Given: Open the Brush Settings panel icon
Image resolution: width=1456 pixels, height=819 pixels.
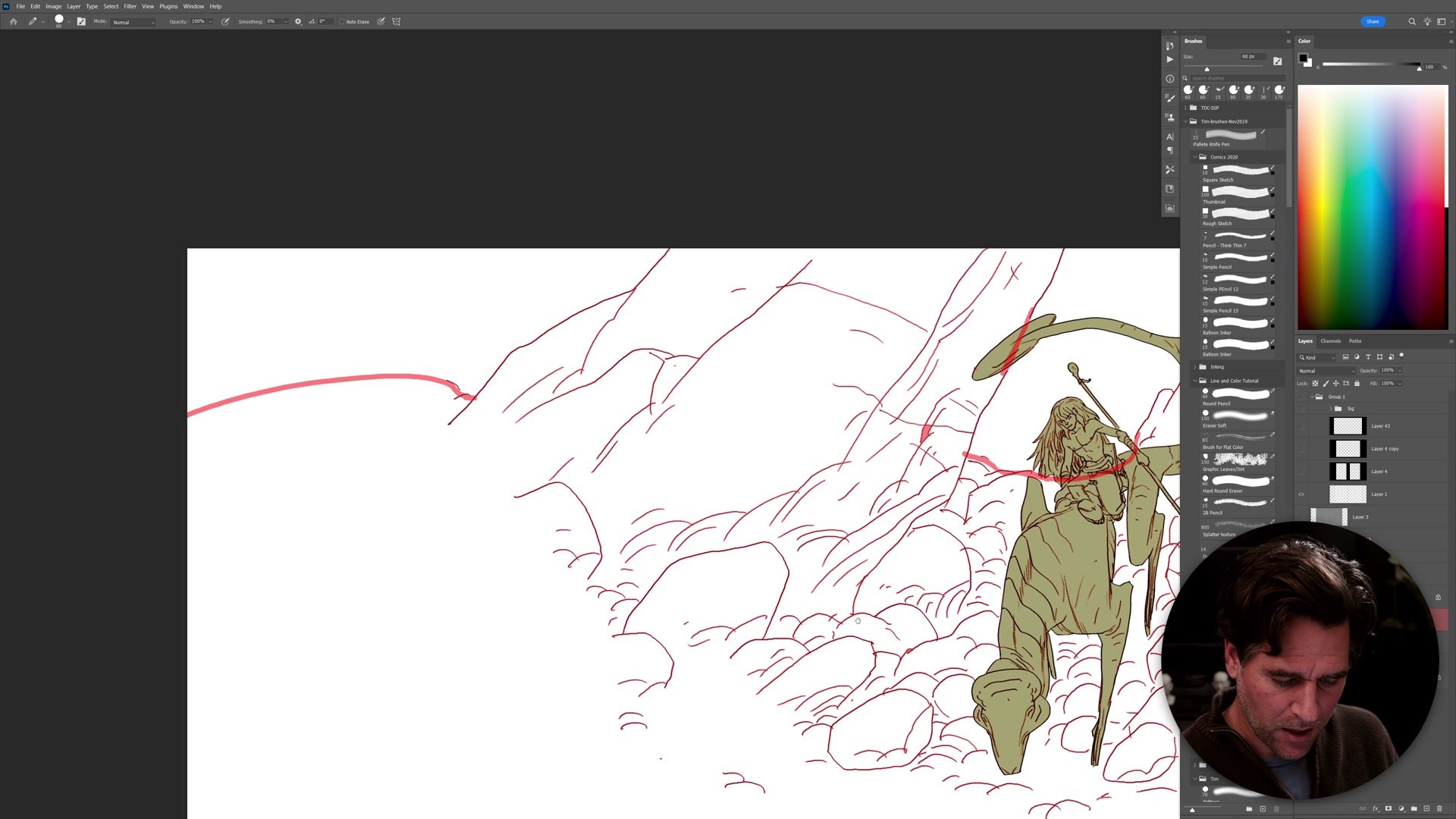Looking at the screenshot, I should [1169, 98].
